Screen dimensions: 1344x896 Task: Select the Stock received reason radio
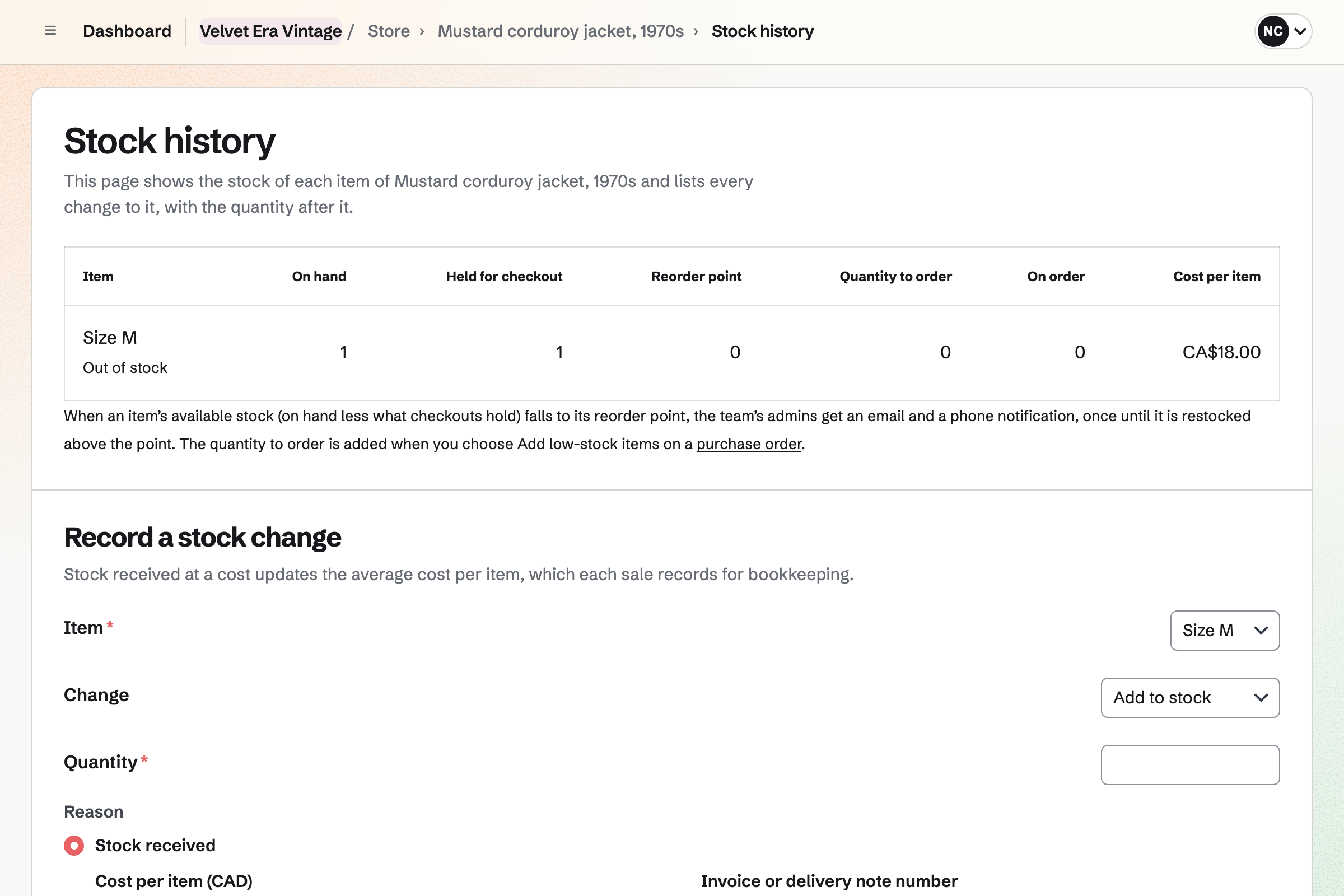pyautogui.click(x=74, y=845)
